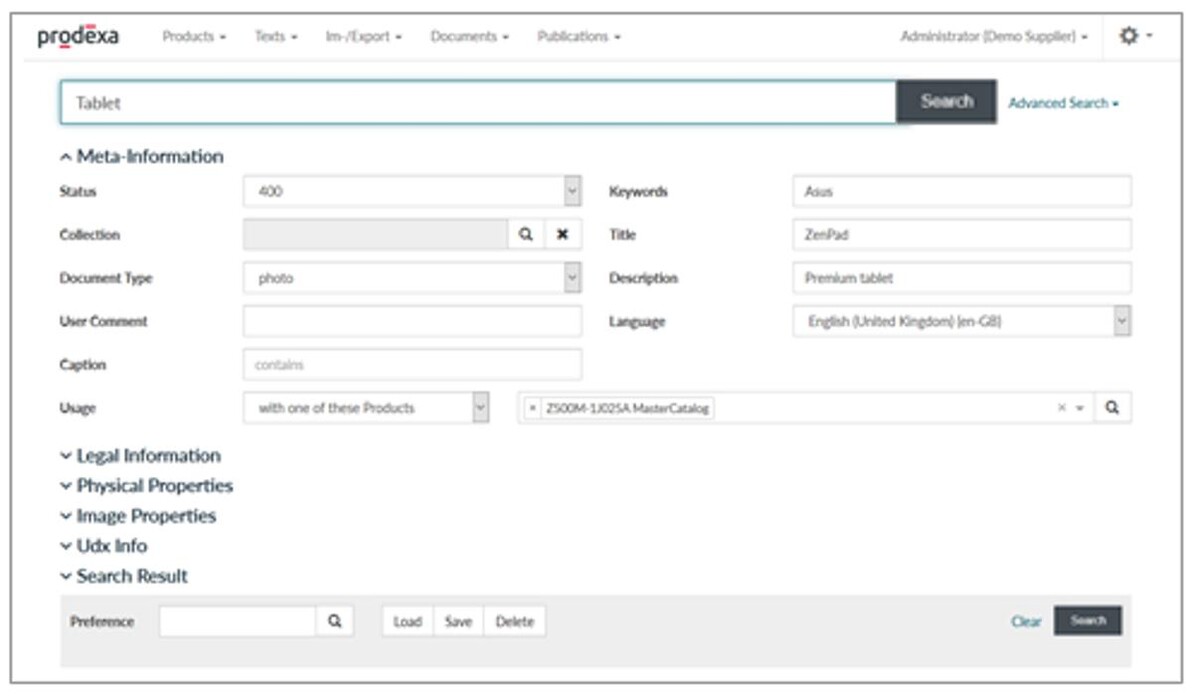
Task: Click the Load preference button
Action: pyautogui.click(x=407, y=621)
